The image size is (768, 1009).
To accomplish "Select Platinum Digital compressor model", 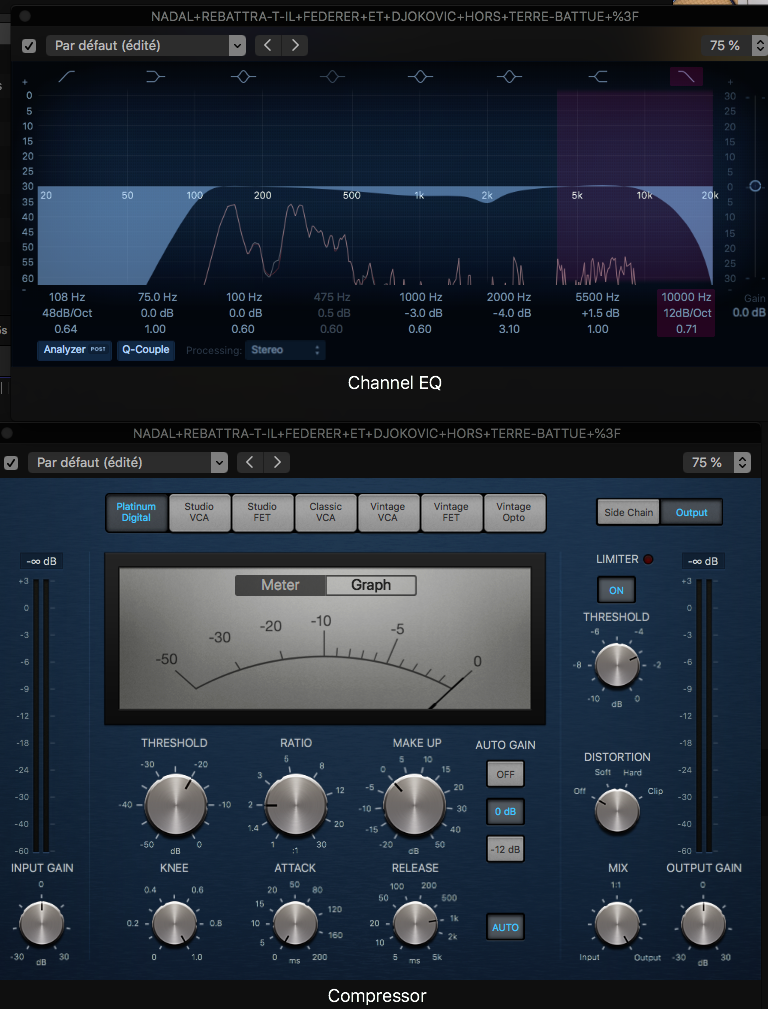I will (x=136, y=512).
